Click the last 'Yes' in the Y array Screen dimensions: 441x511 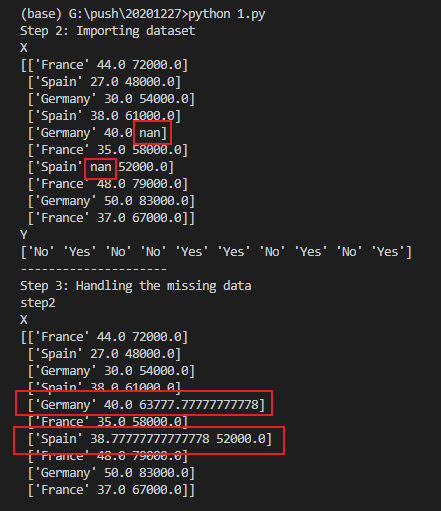(x=388, y=252)
